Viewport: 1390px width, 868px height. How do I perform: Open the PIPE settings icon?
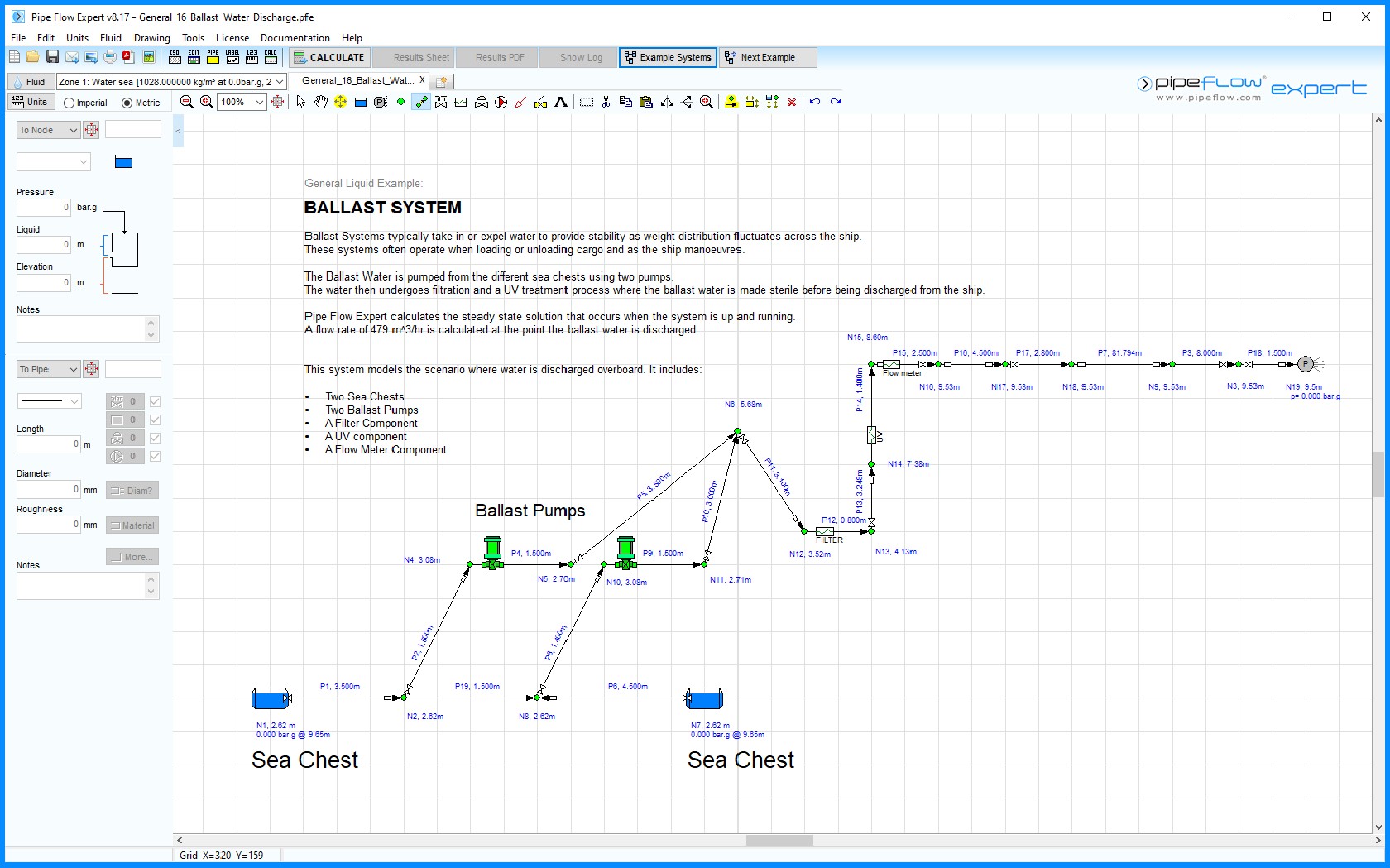click(213, 57)
